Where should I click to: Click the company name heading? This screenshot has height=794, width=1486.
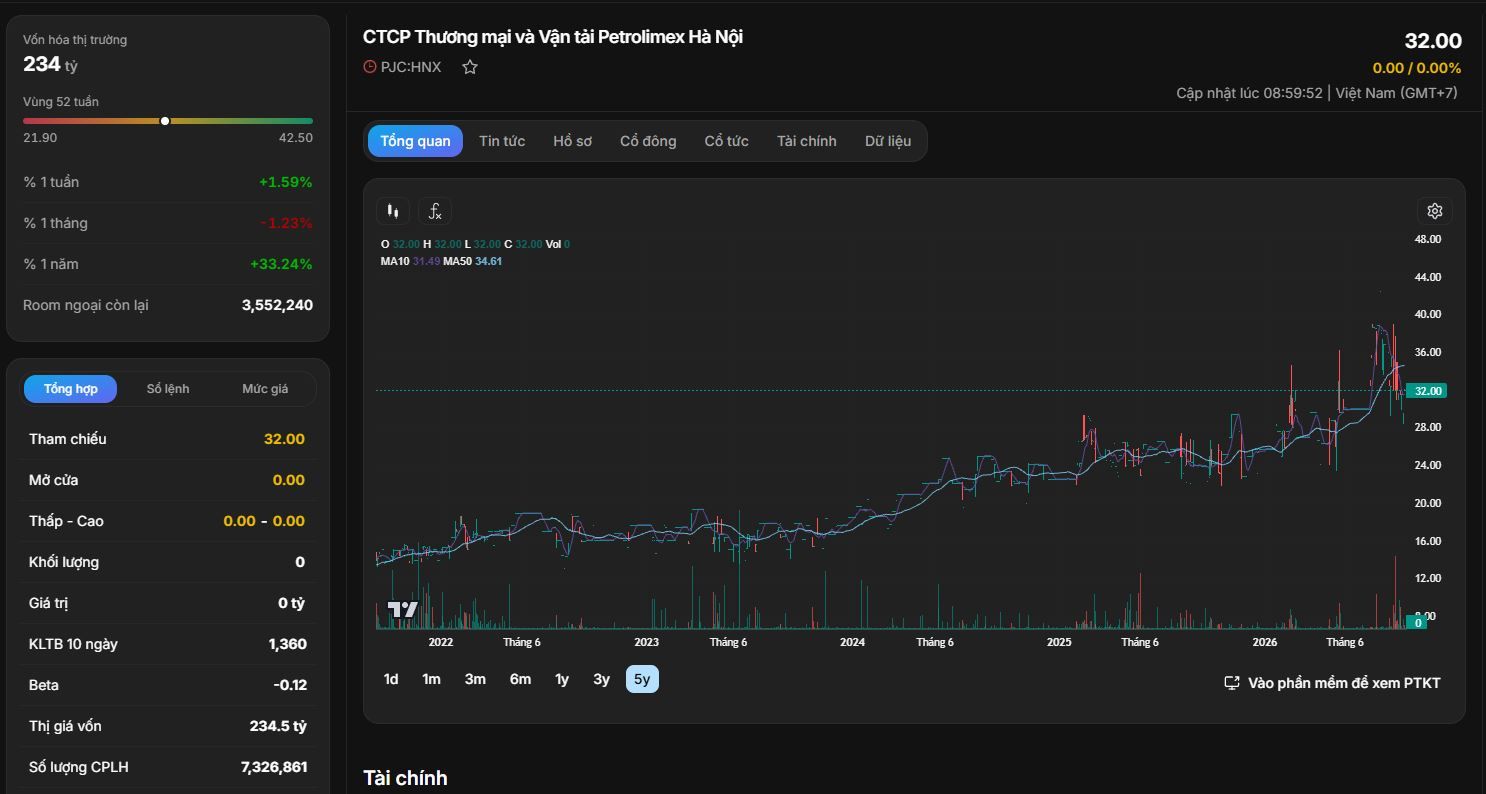point(553,37)
